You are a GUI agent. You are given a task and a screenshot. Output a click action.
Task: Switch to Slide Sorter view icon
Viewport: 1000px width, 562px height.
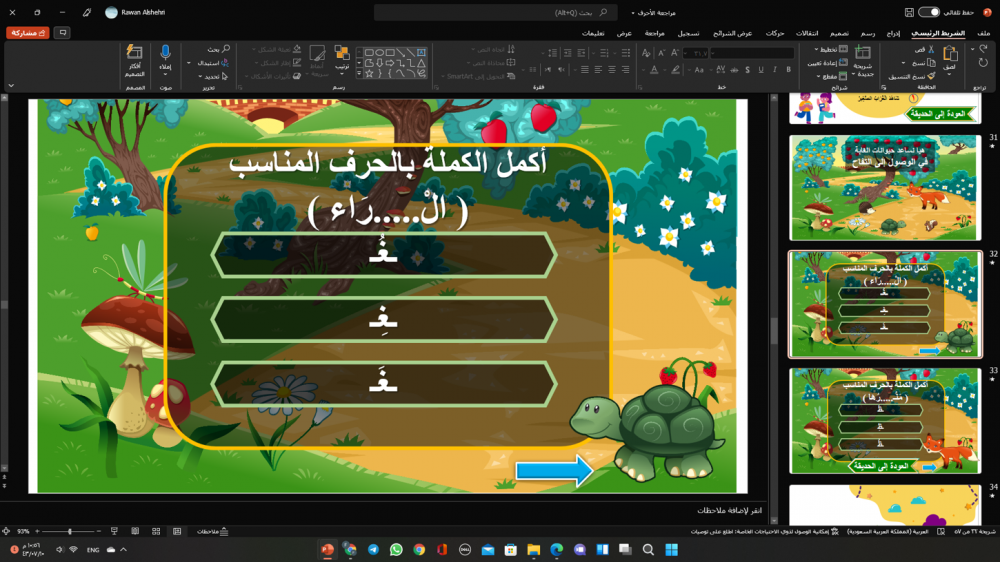156,531
